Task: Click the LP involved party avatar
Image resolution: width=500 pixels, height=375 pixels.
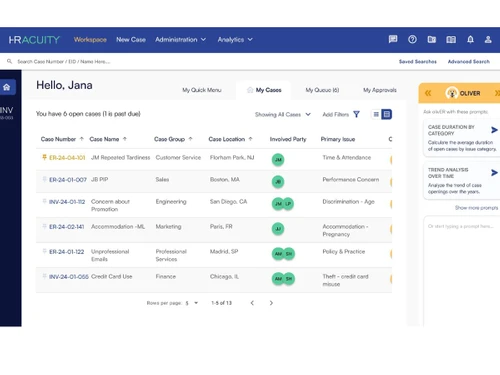Action: (x=288, y=204)
